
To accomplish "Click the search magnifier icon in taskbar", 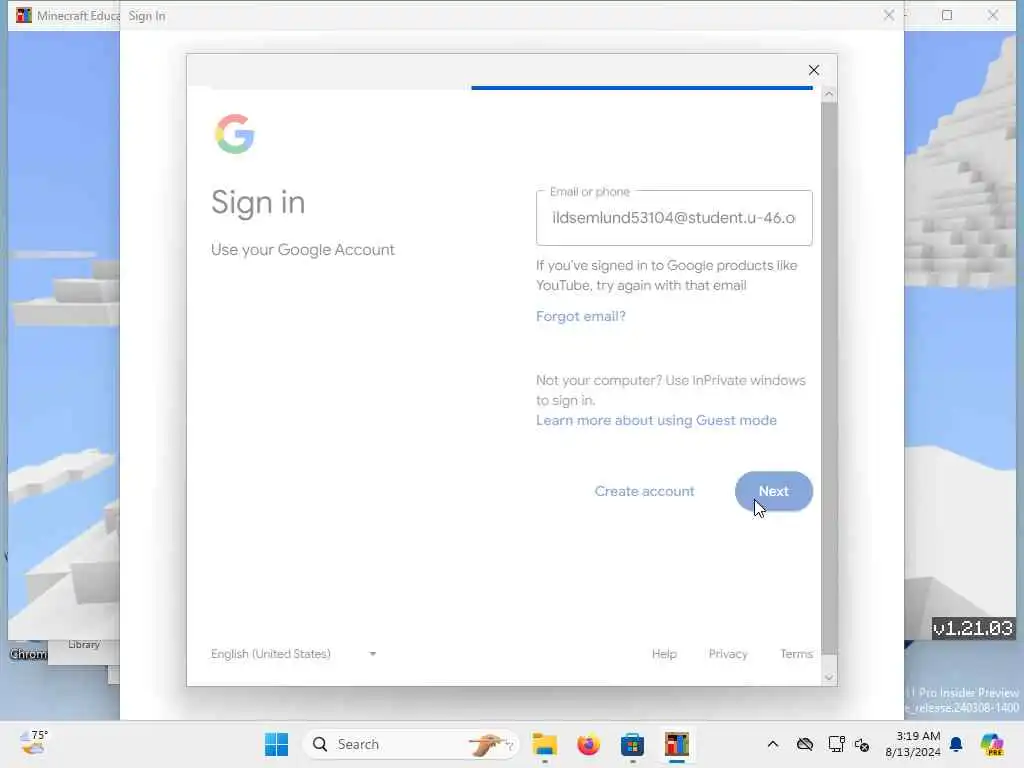I will click(319, 744).
